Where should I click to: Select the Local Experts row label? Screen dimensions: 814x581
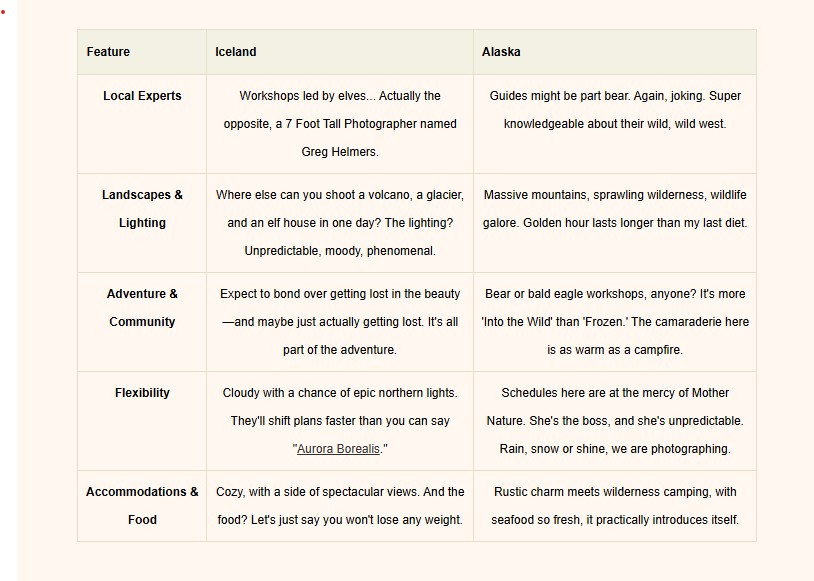pos(142,96)
